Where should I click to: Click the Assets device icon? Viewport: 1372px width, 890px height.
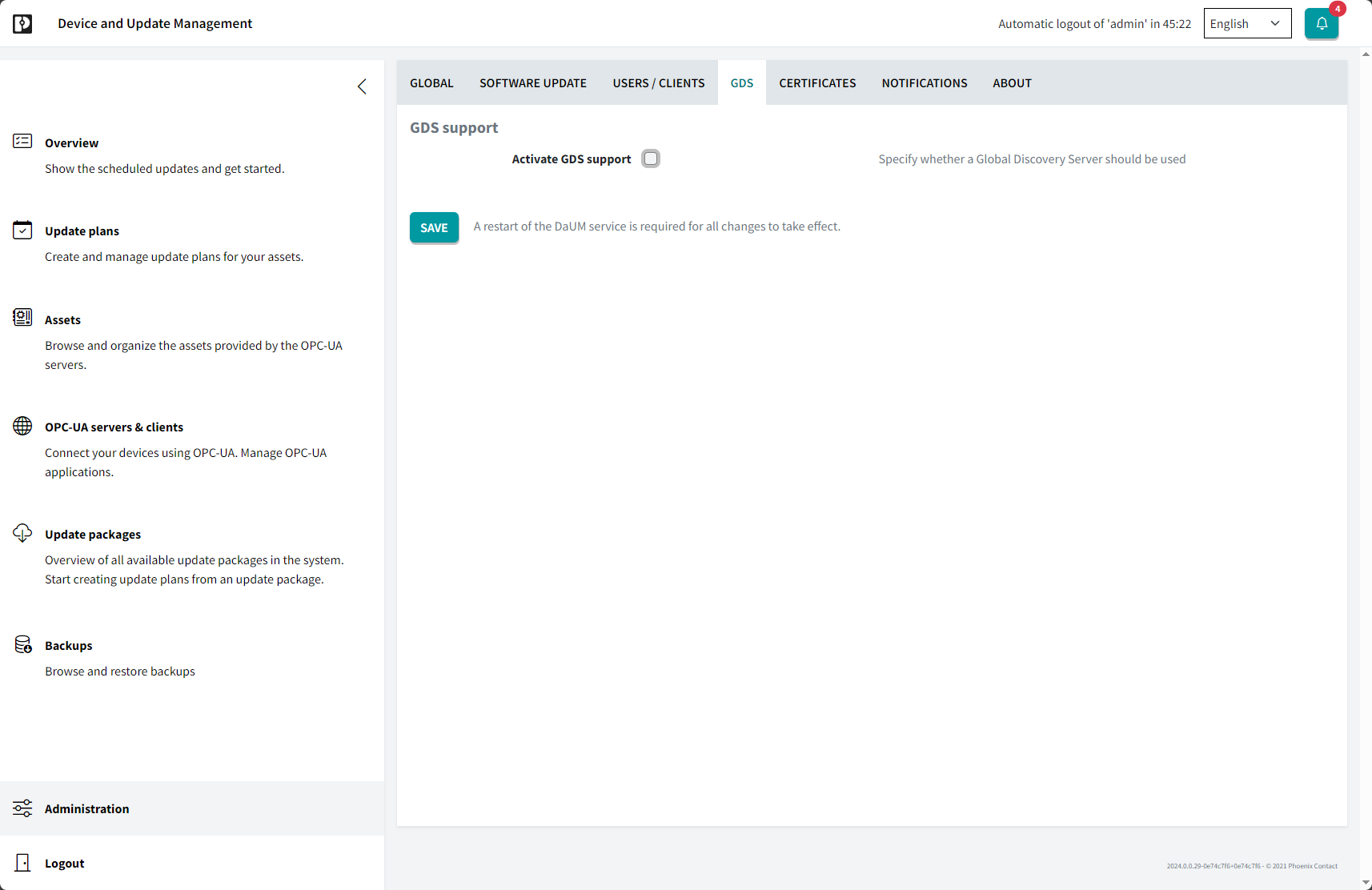click(22, 318)
